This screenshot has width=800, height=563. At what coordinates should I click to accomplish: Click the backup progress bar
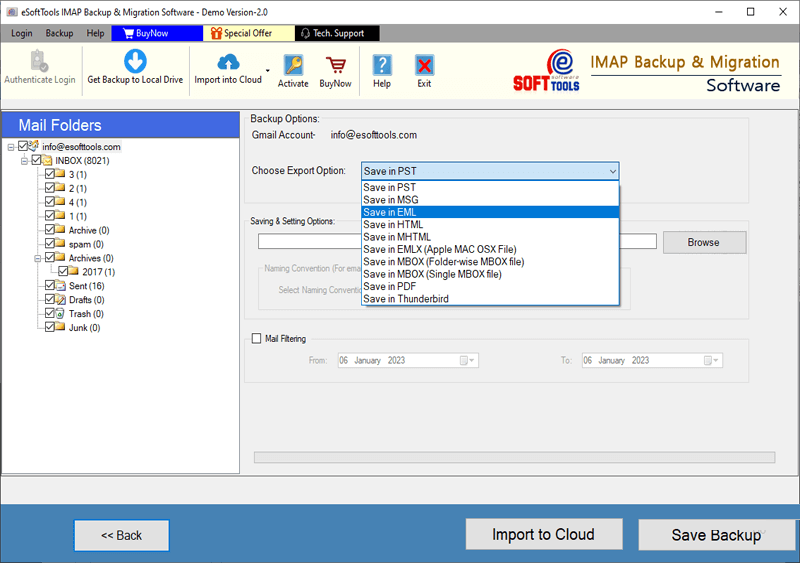(x=514, y=457)
